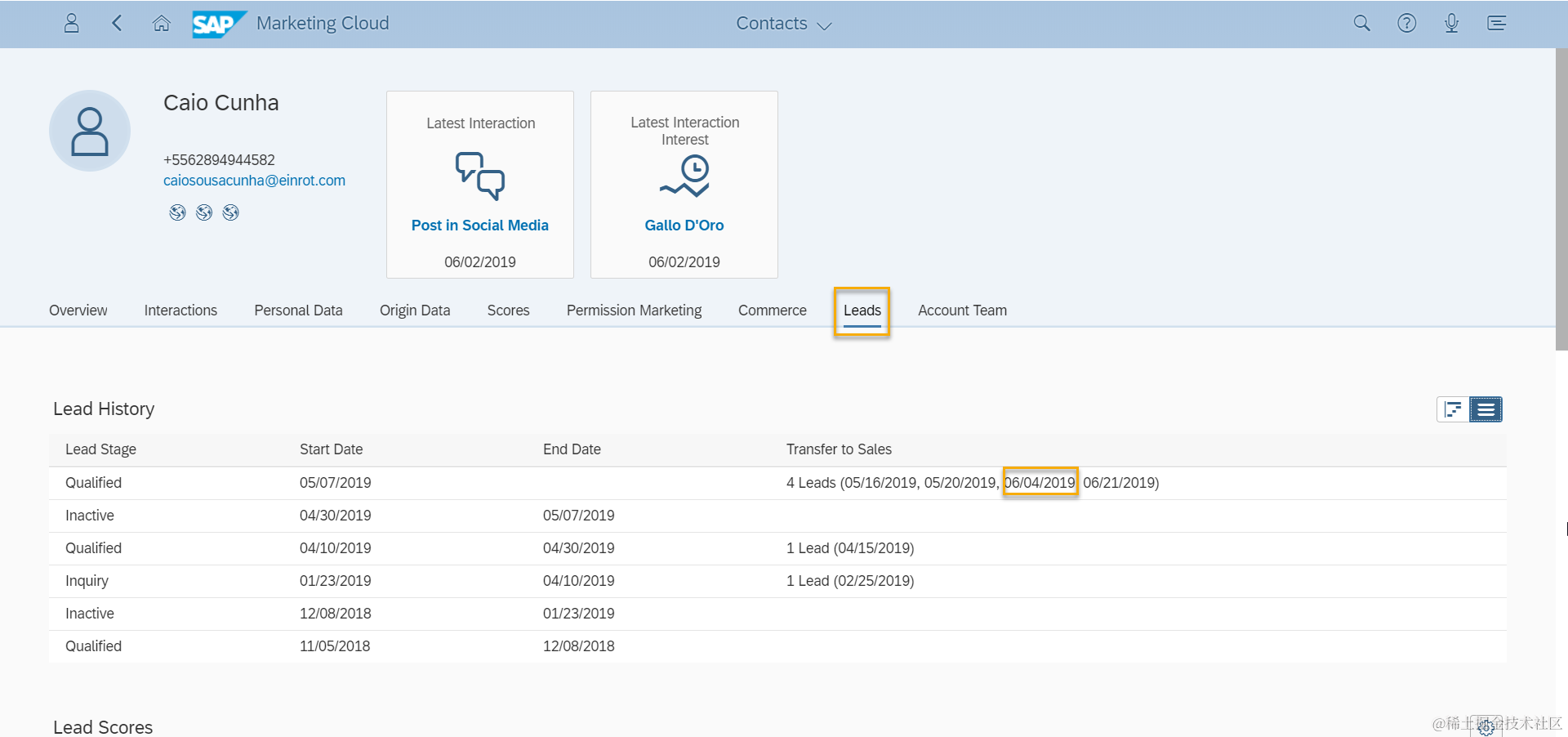Click the clock interest trend icon
Viewport: 1568px width, 737px height.
pyautogui.click(x=684, y=177)
